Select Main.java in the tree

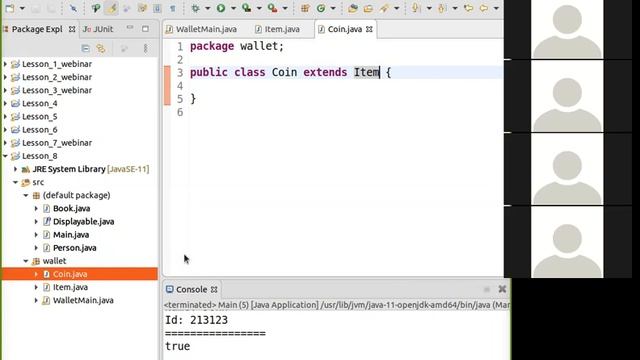(x=71, y=235)
